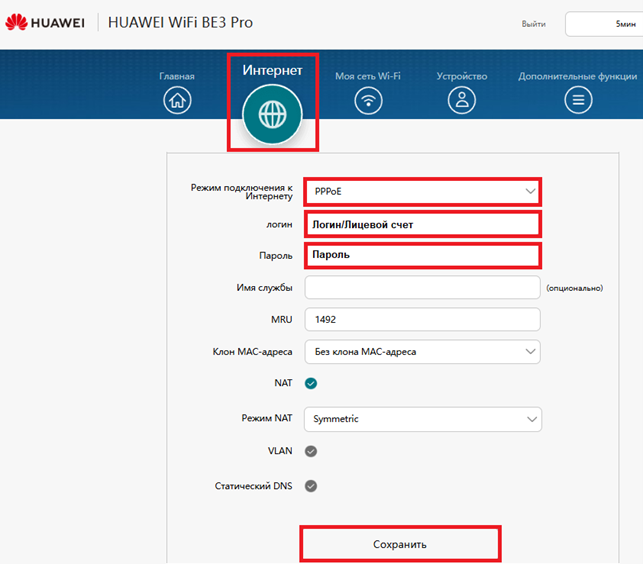Open the Additional functions menu icon
This screenshot has width=643, height=564.
point(577,99)
